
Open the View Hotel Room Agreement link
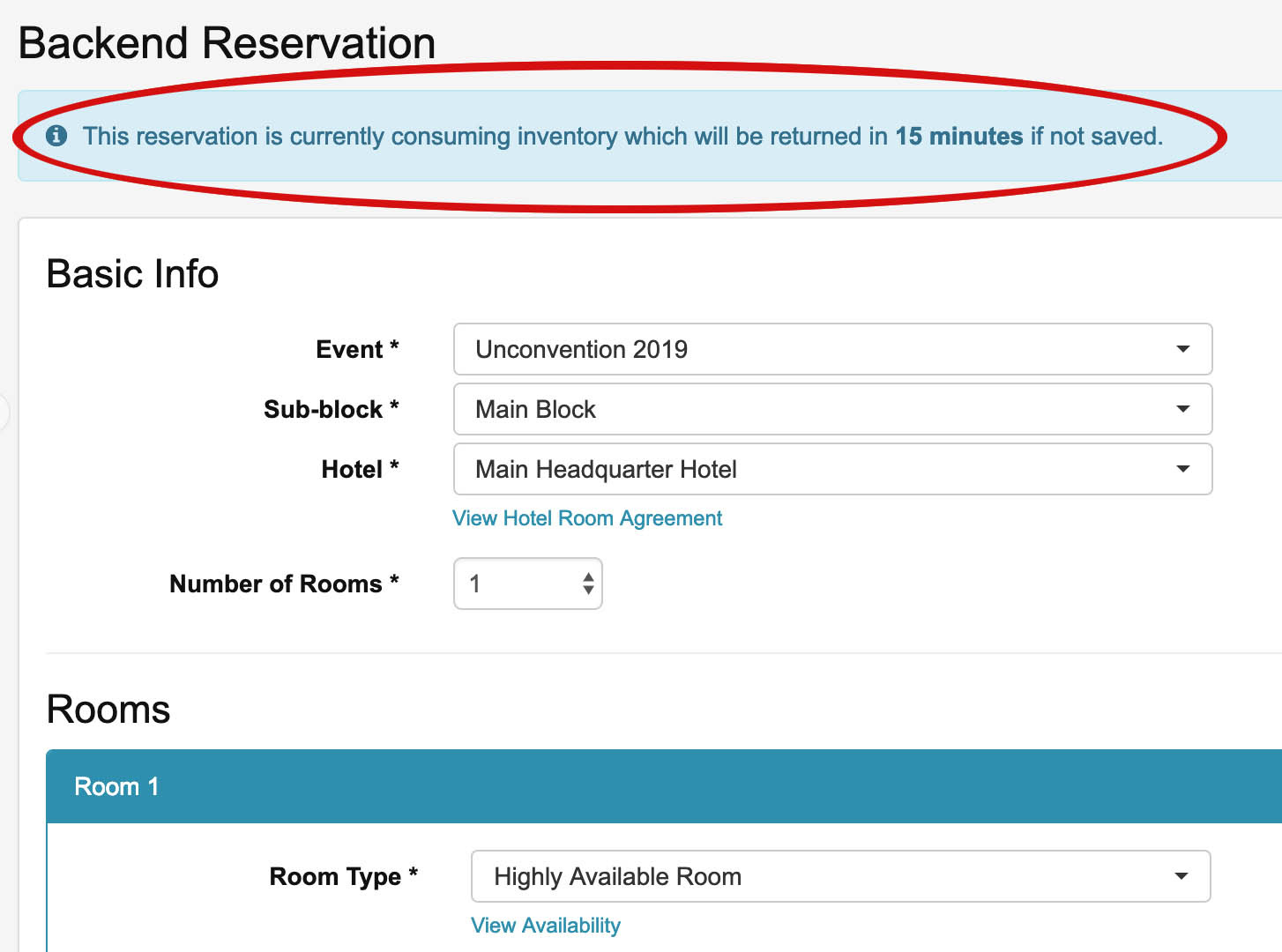tap(587, 518)
